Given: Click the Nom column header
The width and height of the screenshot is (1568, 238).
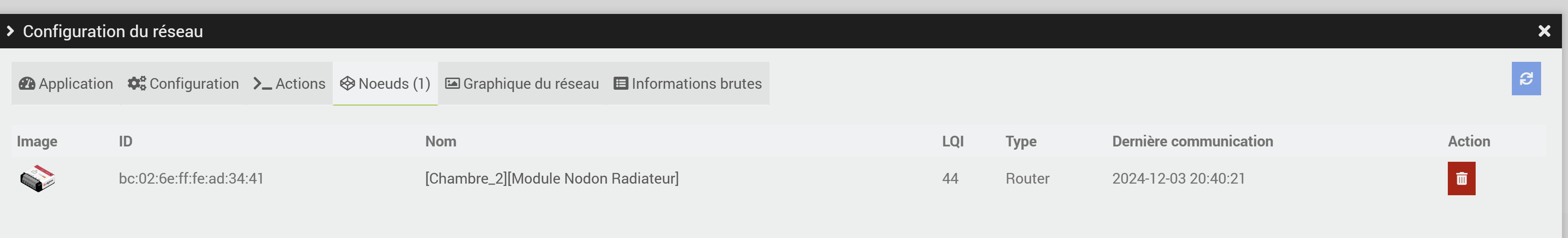Looking at the screenshot, I should [440, 142].
